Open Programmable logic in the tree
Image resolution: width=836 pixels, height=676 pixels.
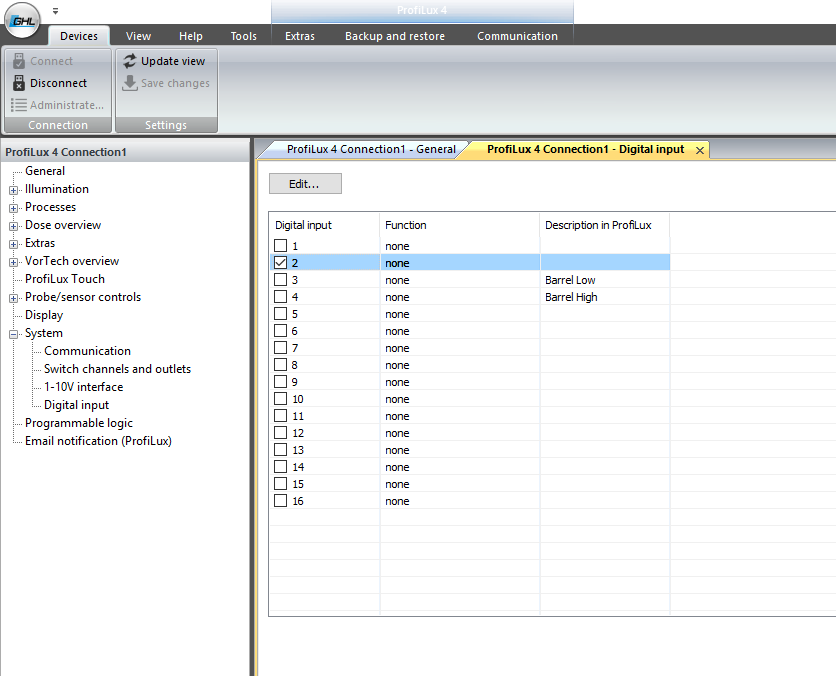pos(79,423)
